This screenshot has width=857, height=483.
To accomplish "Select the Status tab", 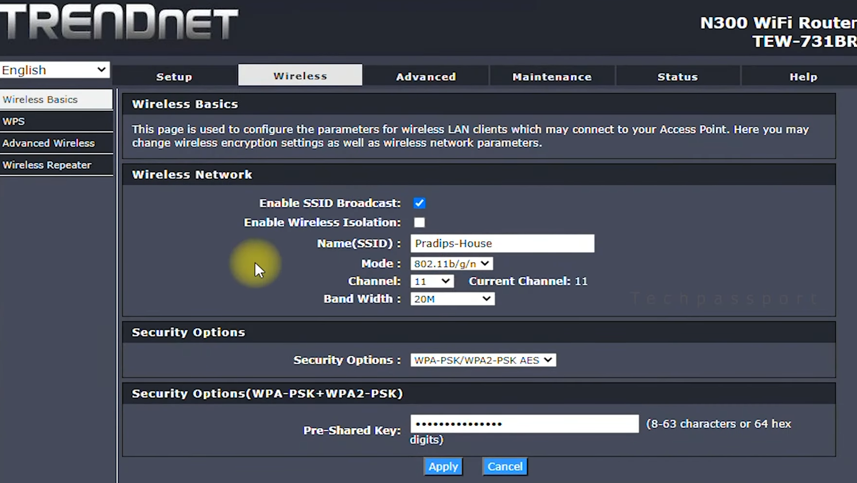I will coord(677,76).
